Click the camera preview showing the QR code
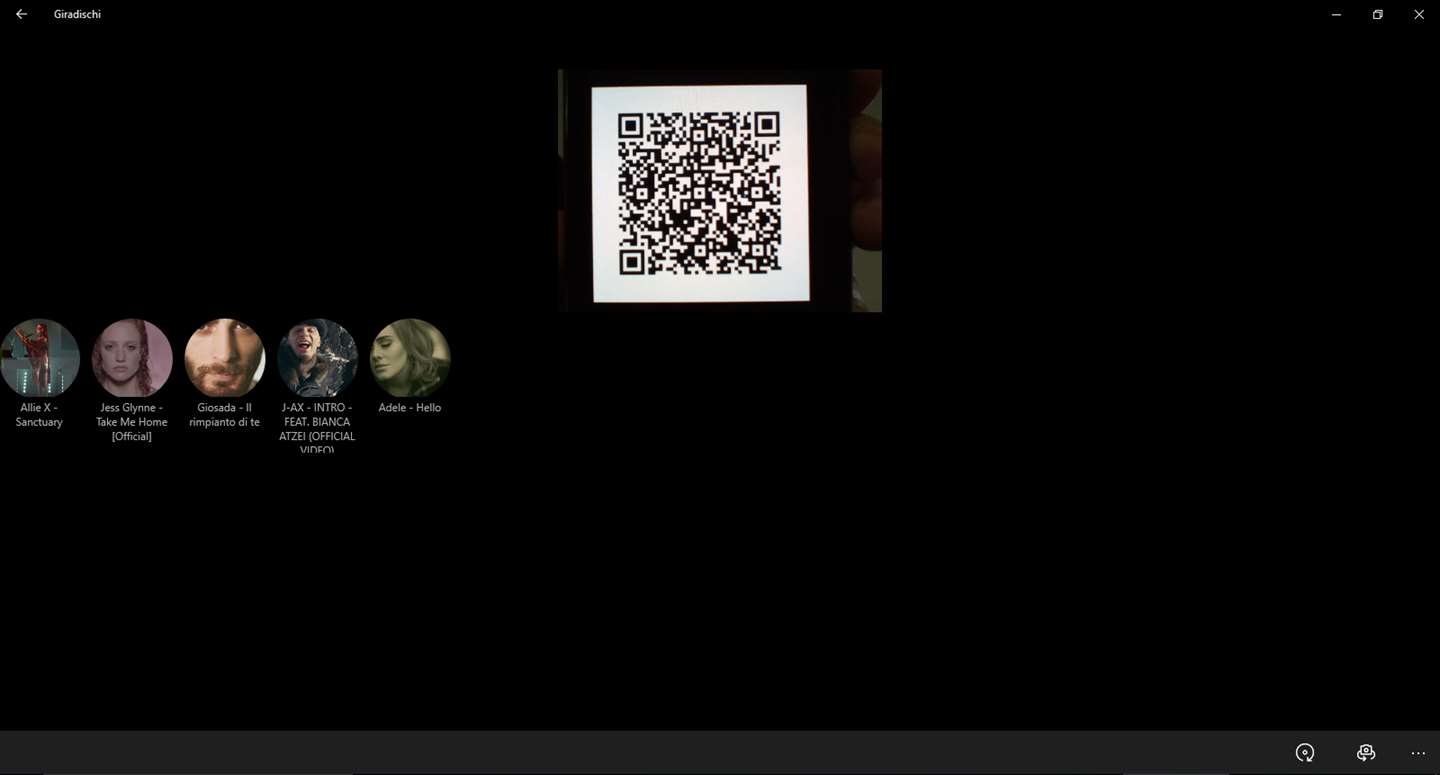 pyautogui.click(x=720, y=190)
